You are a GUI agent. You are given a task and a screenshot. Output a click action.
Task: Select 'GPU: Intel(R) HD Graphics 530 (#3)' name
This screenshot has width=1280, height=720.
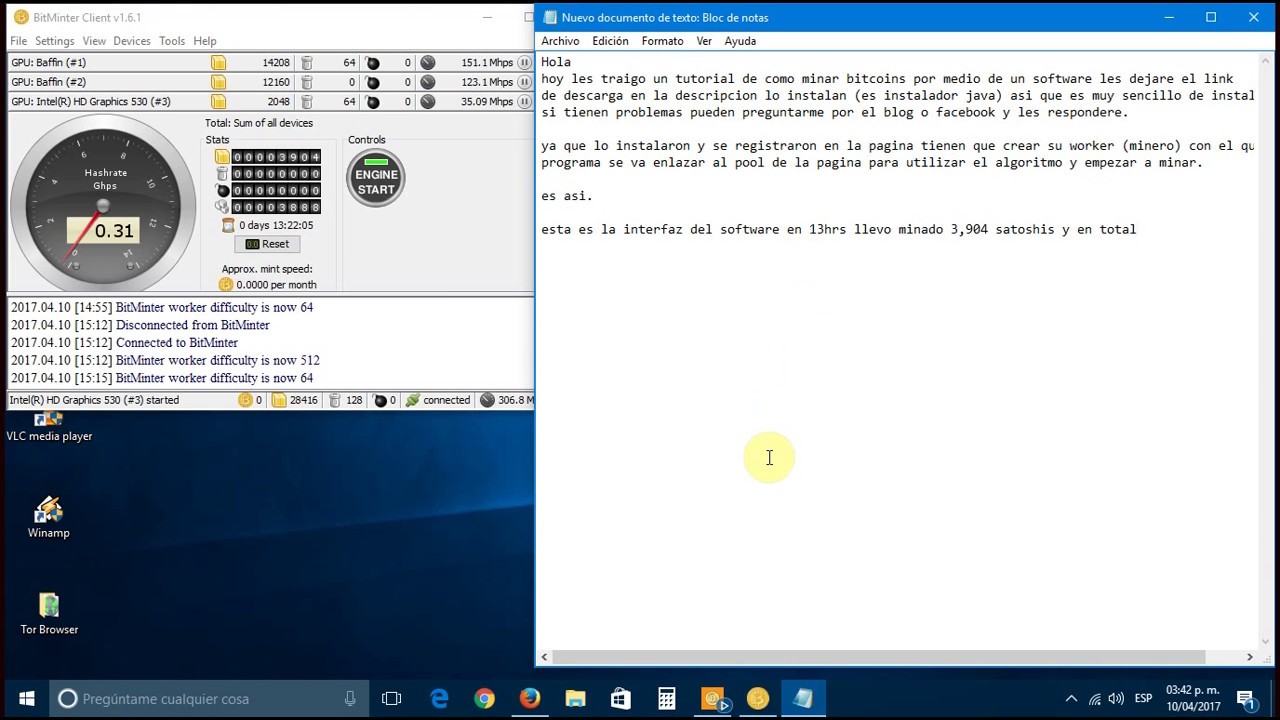click(x=91, y=101)
